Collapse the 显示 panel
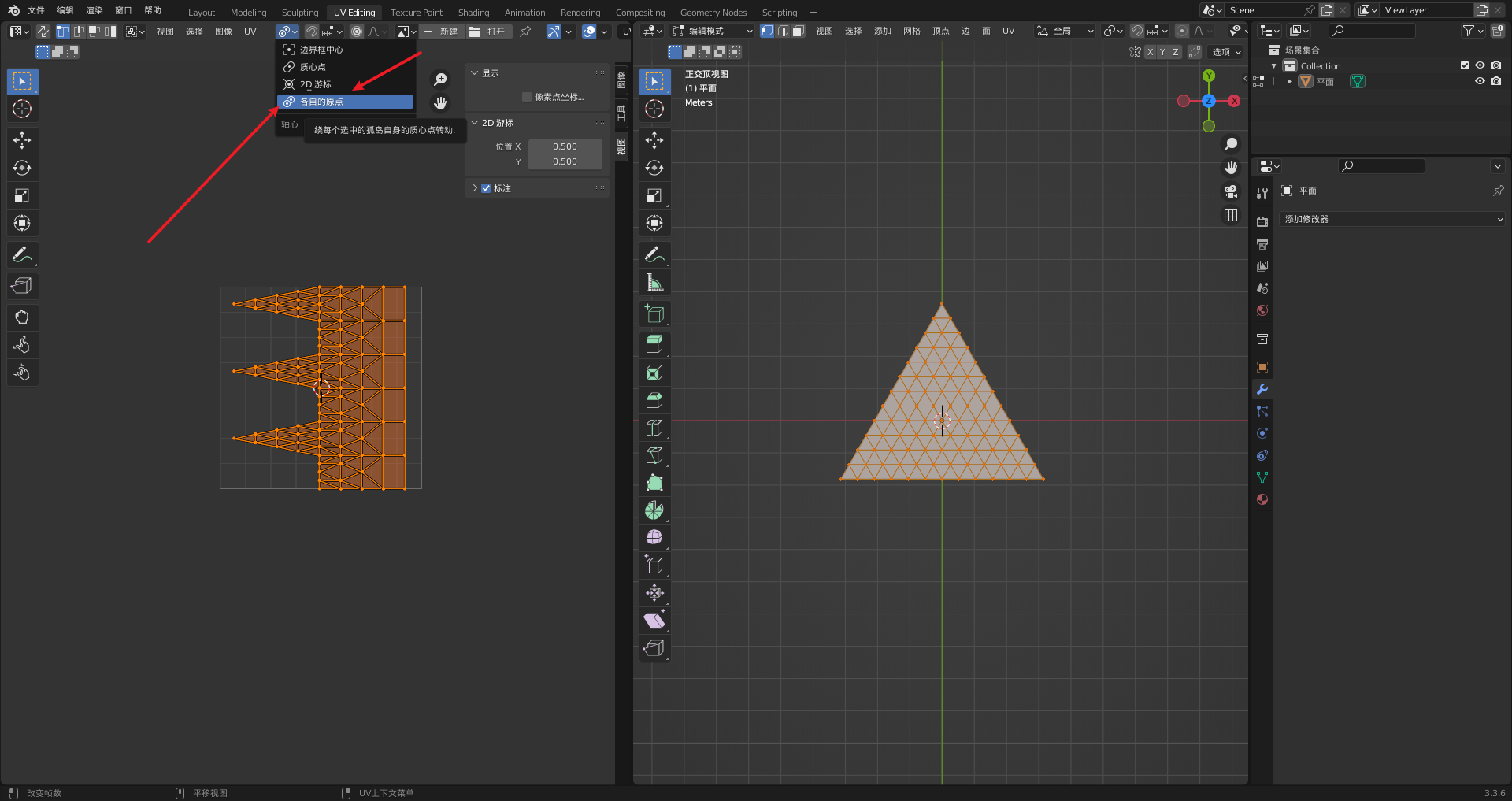The image size is (1512, 801). [475, 73]
